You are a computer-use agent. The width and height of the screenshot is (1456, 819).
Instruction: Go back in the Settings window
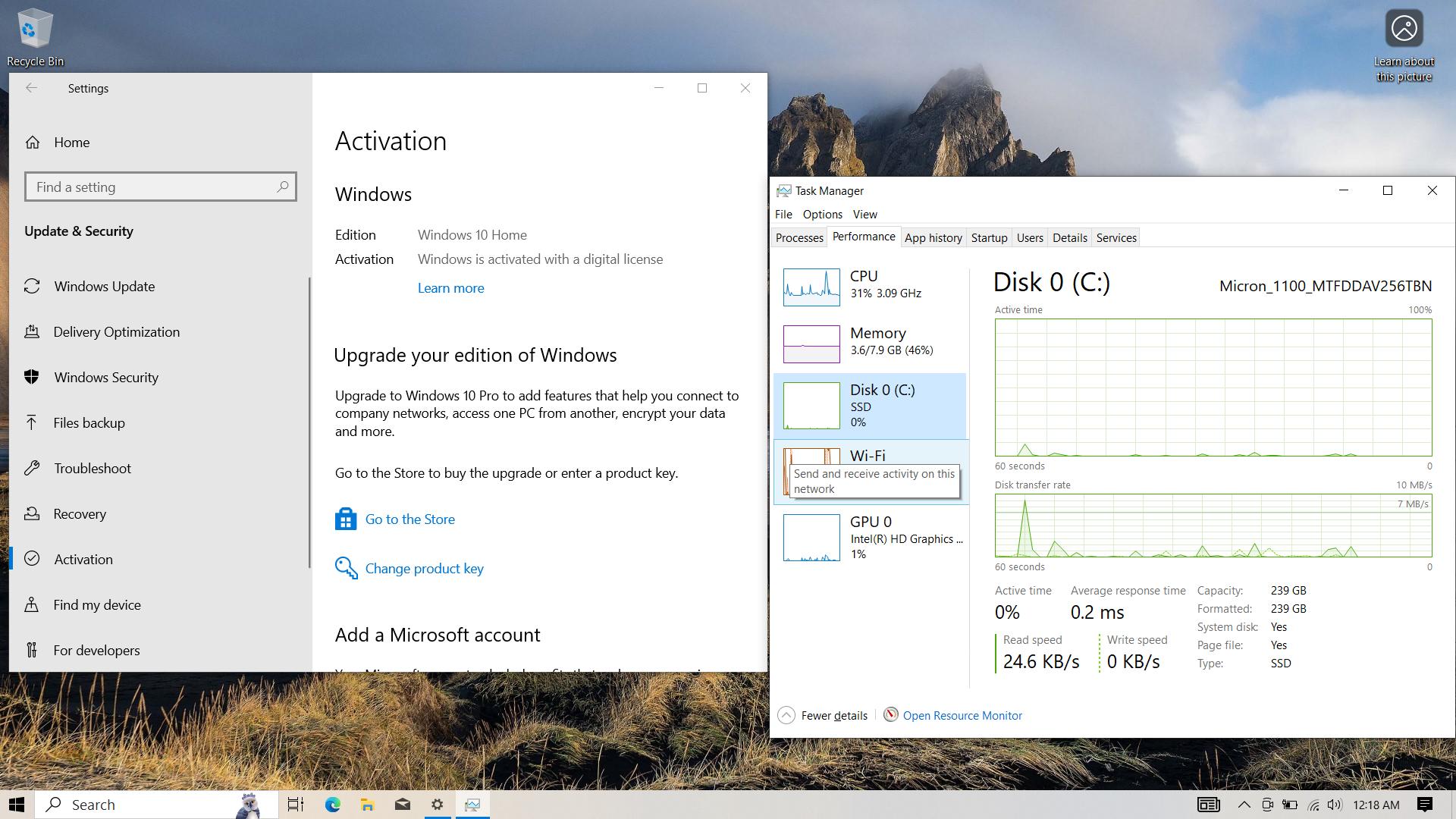(31, 88)
